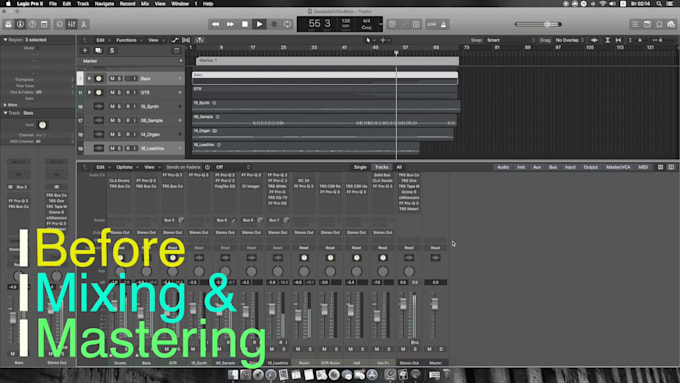Move the Master channel strip fader
Image resolution: width=680 pixels, height=383 pixels.
[x=435, y=304]
